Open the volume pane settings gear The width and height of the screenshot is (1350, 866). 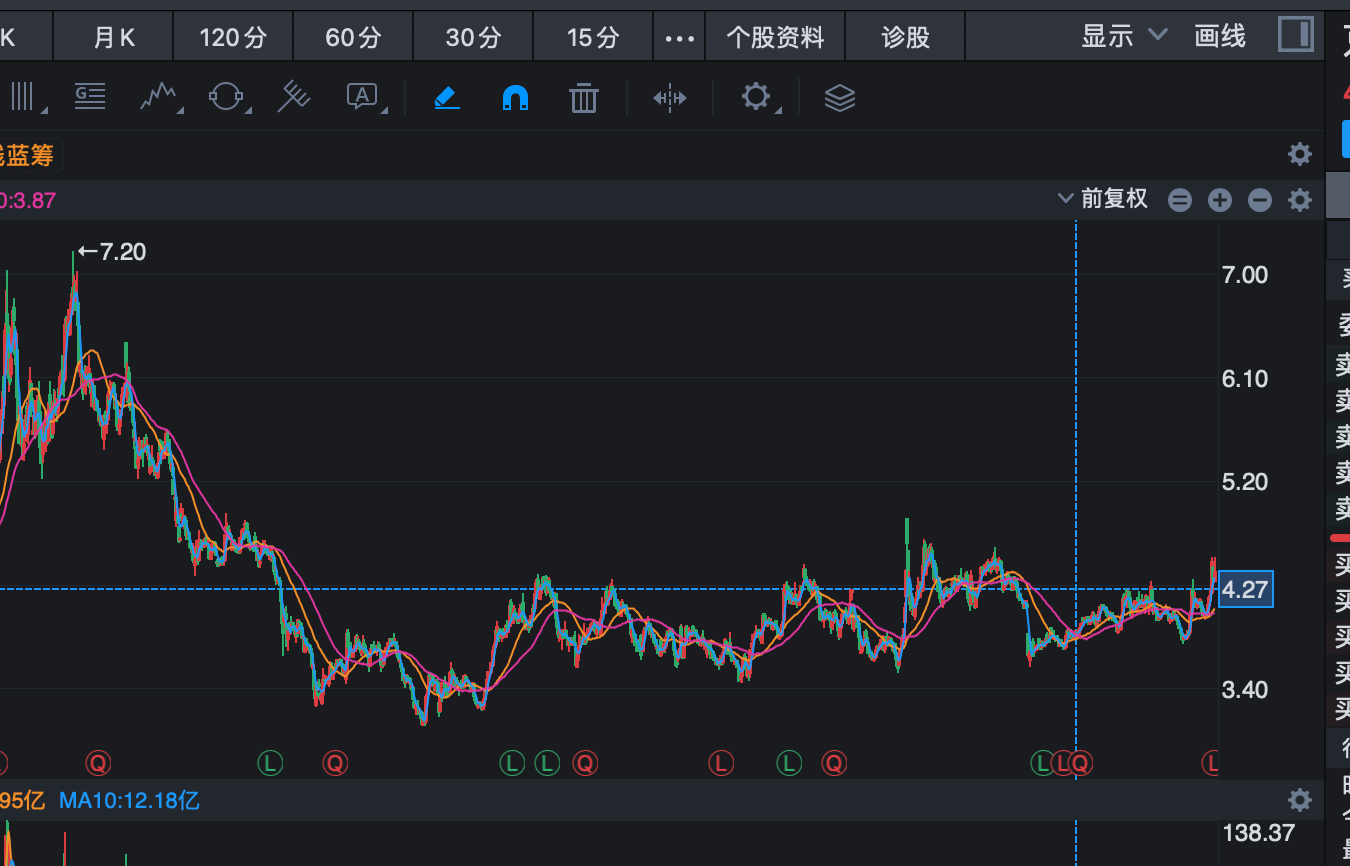pyautogui.click(x=1299, y=800)
